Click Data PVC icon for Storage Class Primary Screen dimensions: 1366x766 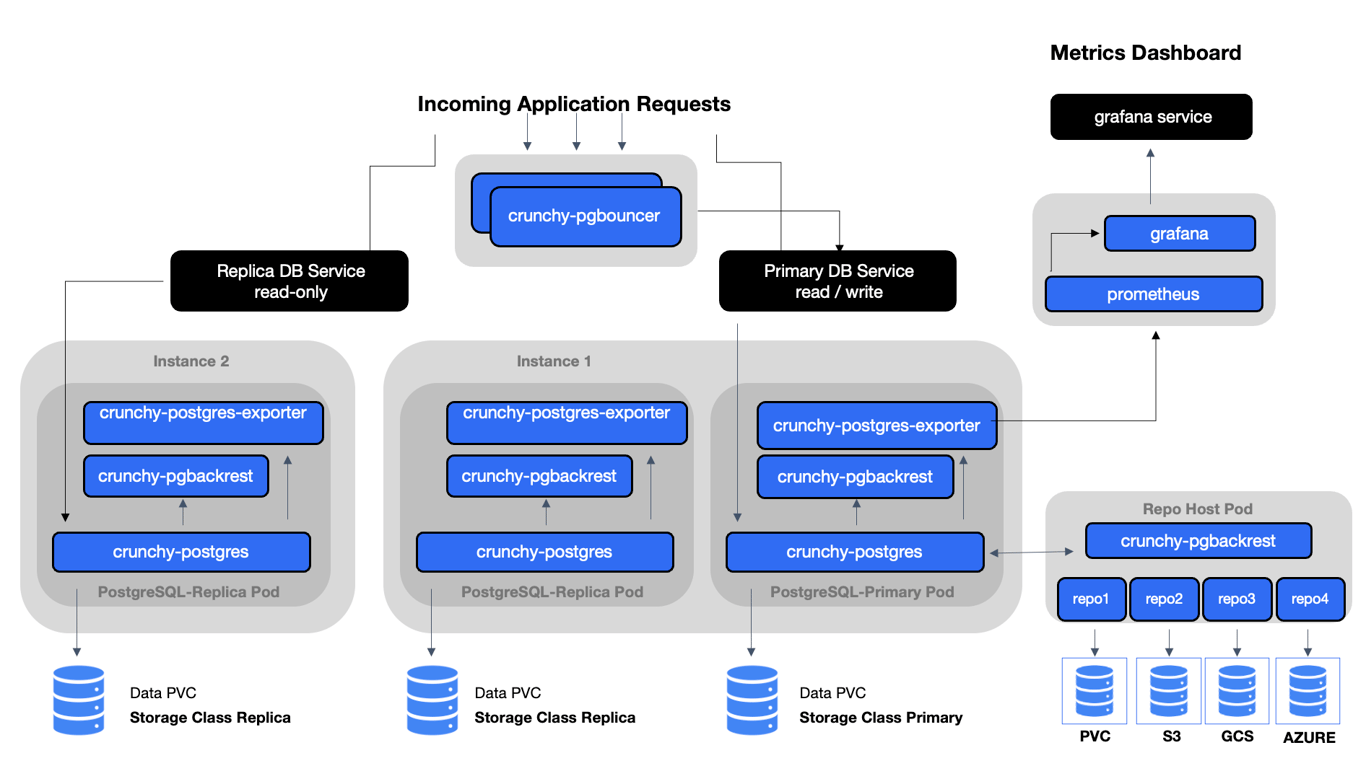[x=752, y=701]
